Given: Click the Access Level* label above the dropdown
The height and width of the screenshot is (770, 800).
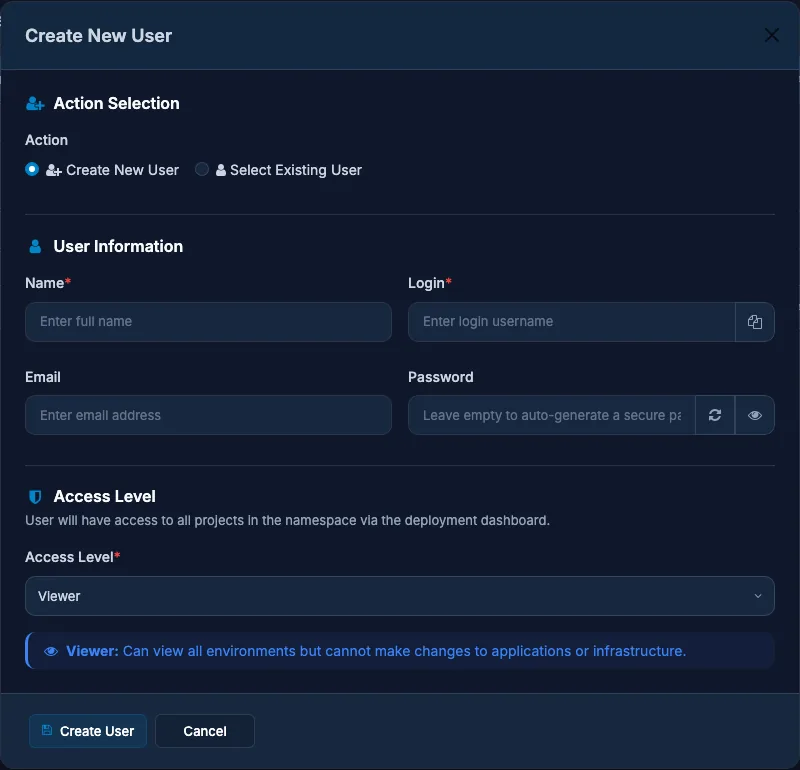Looking at the screenshot, I should click(72, 557).
